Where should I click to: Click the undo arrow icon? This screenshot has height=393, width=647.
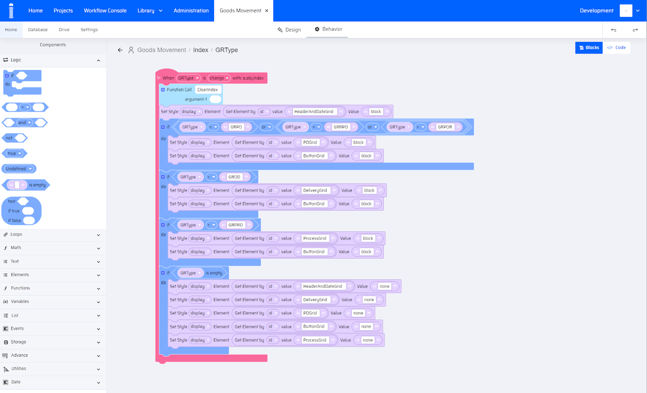pyautogui.click(x=614, y=30)
